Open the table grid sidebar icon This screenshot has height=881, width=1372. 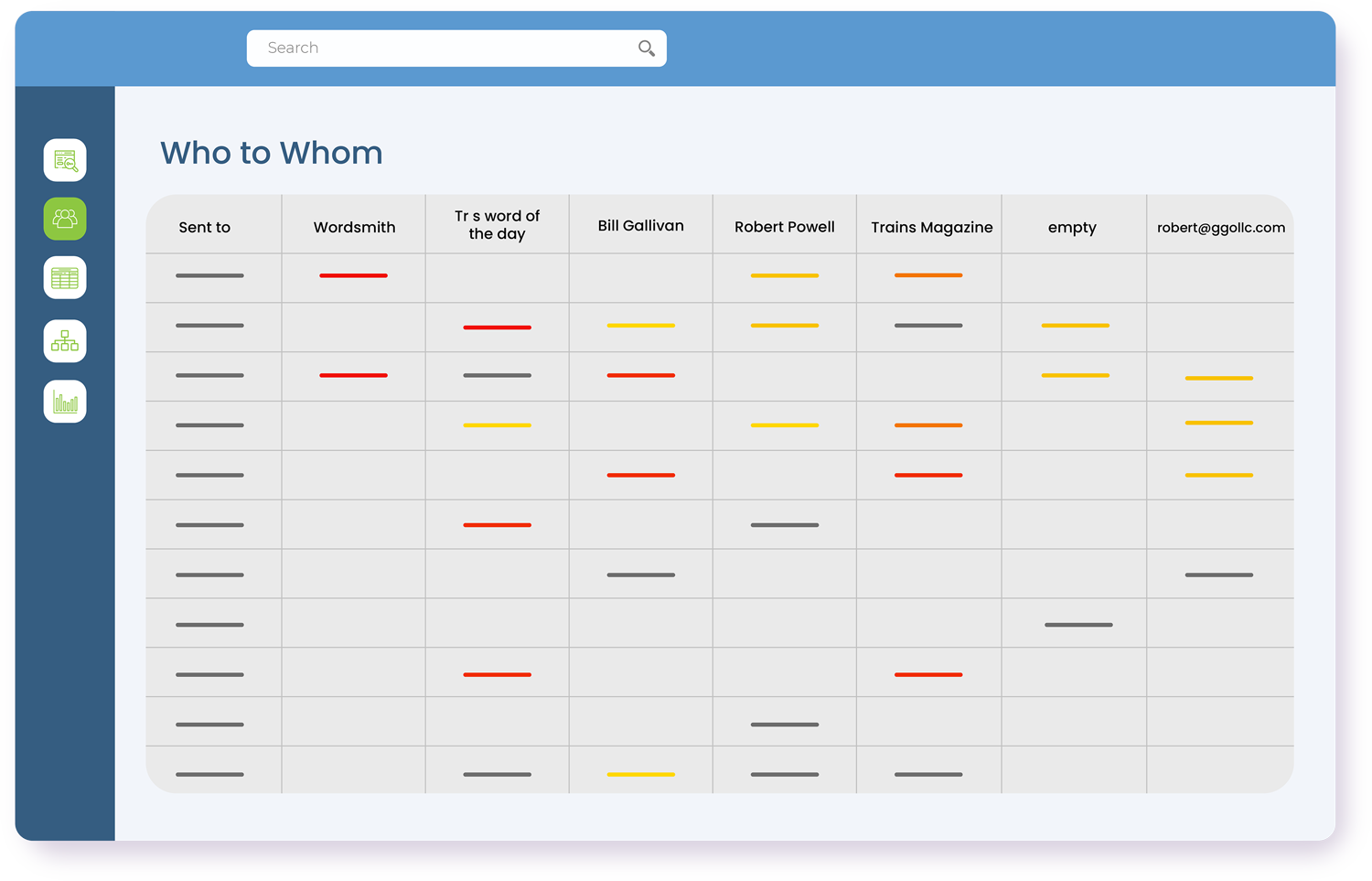point(65,277)
